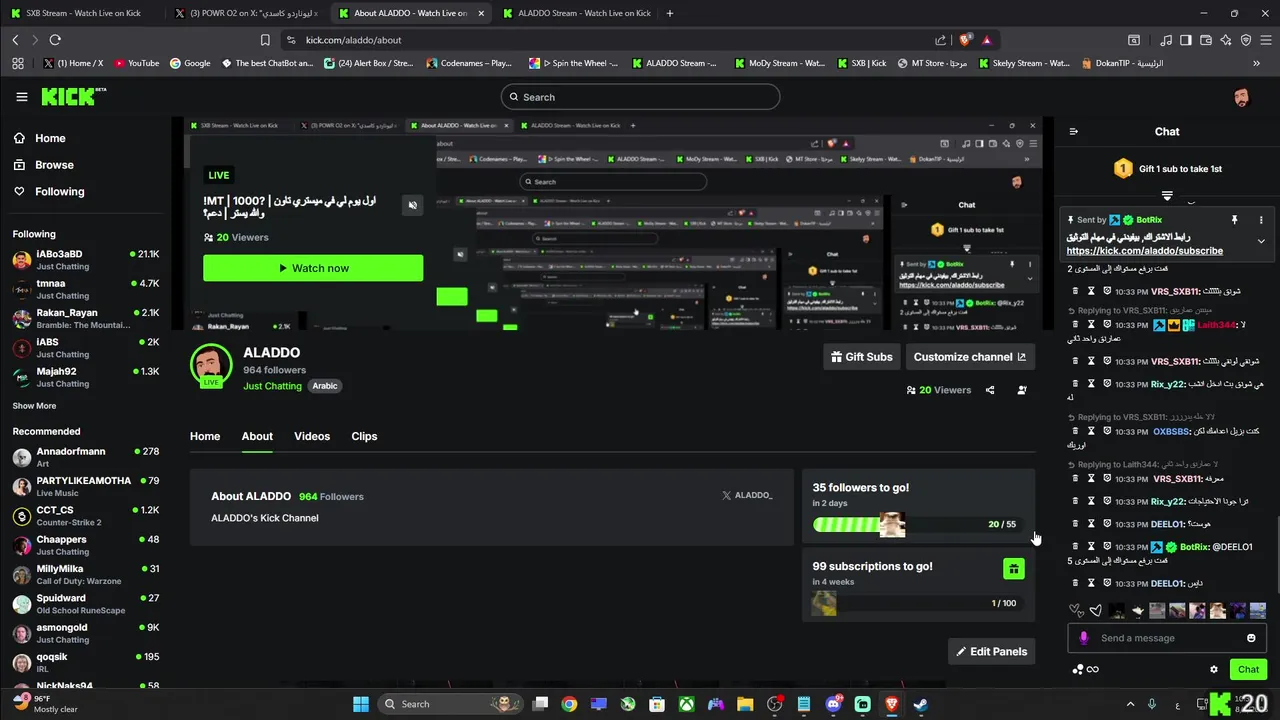
Task: Click the Arabic language tag
Action: pyautogui.click(x=325, y=386)
